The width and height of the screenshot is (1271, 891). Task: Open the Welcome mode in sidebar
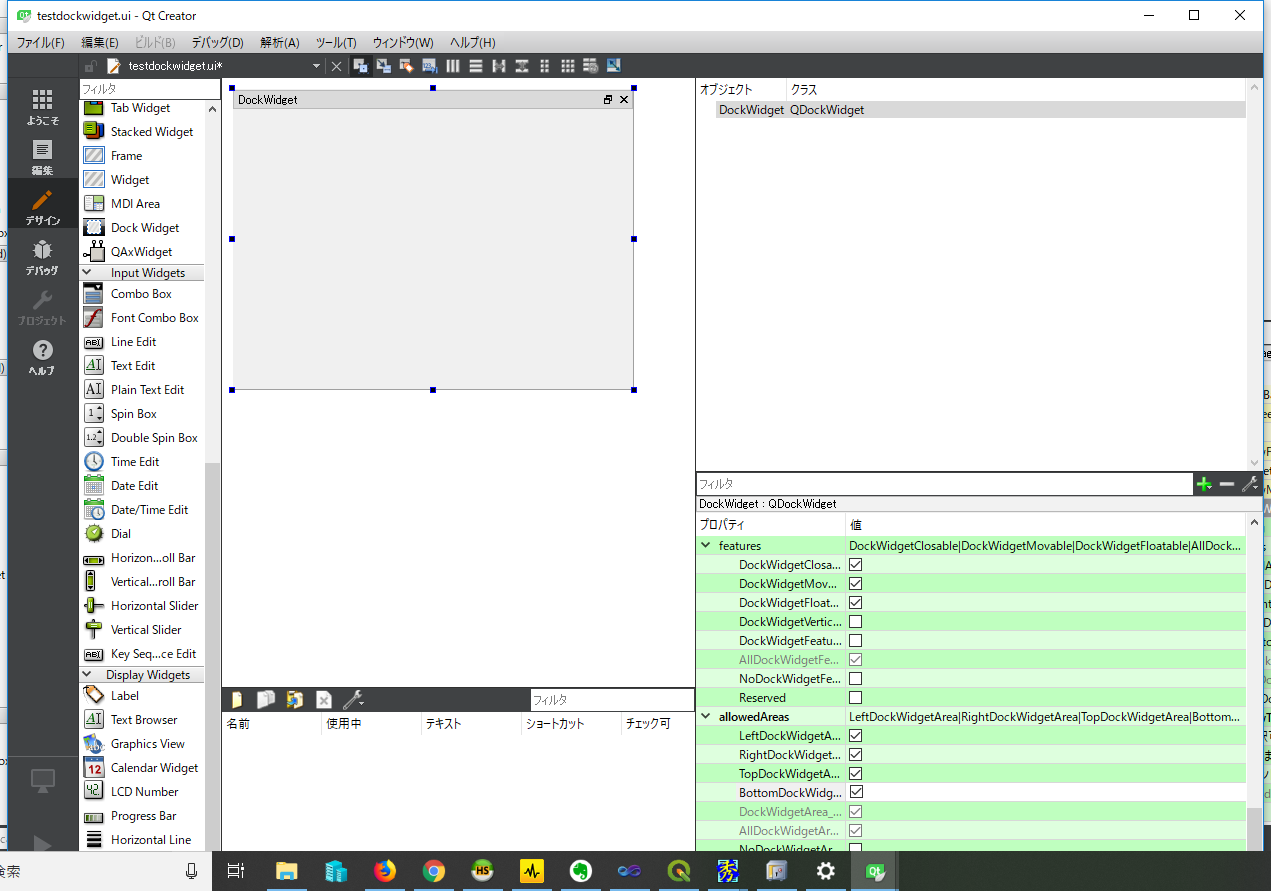pyautogui.click(x=42, y=107)
